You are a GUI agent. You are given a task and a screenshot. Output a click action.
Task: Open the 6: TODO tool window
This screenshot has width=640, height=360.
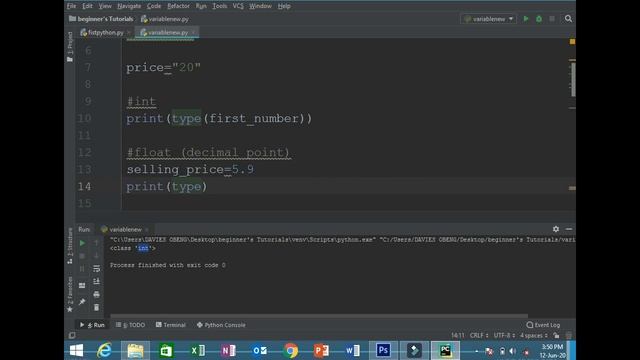130,325
